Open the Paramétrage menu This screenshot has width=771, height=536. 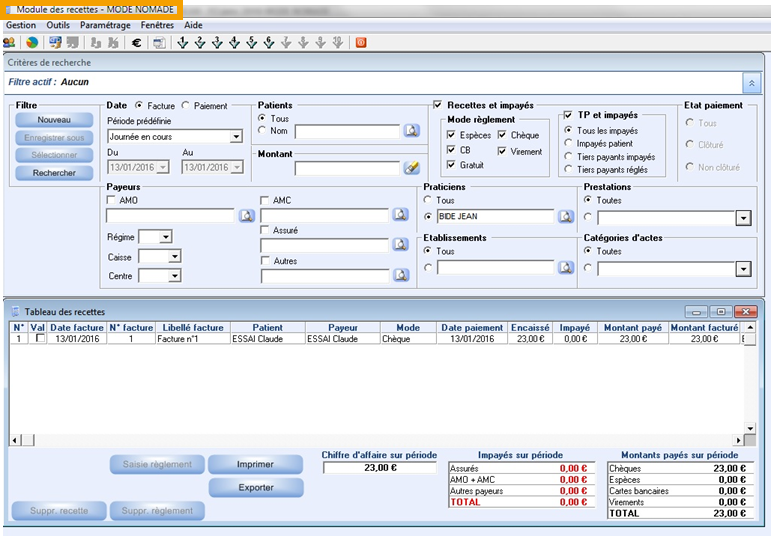[x=105, y=24]
